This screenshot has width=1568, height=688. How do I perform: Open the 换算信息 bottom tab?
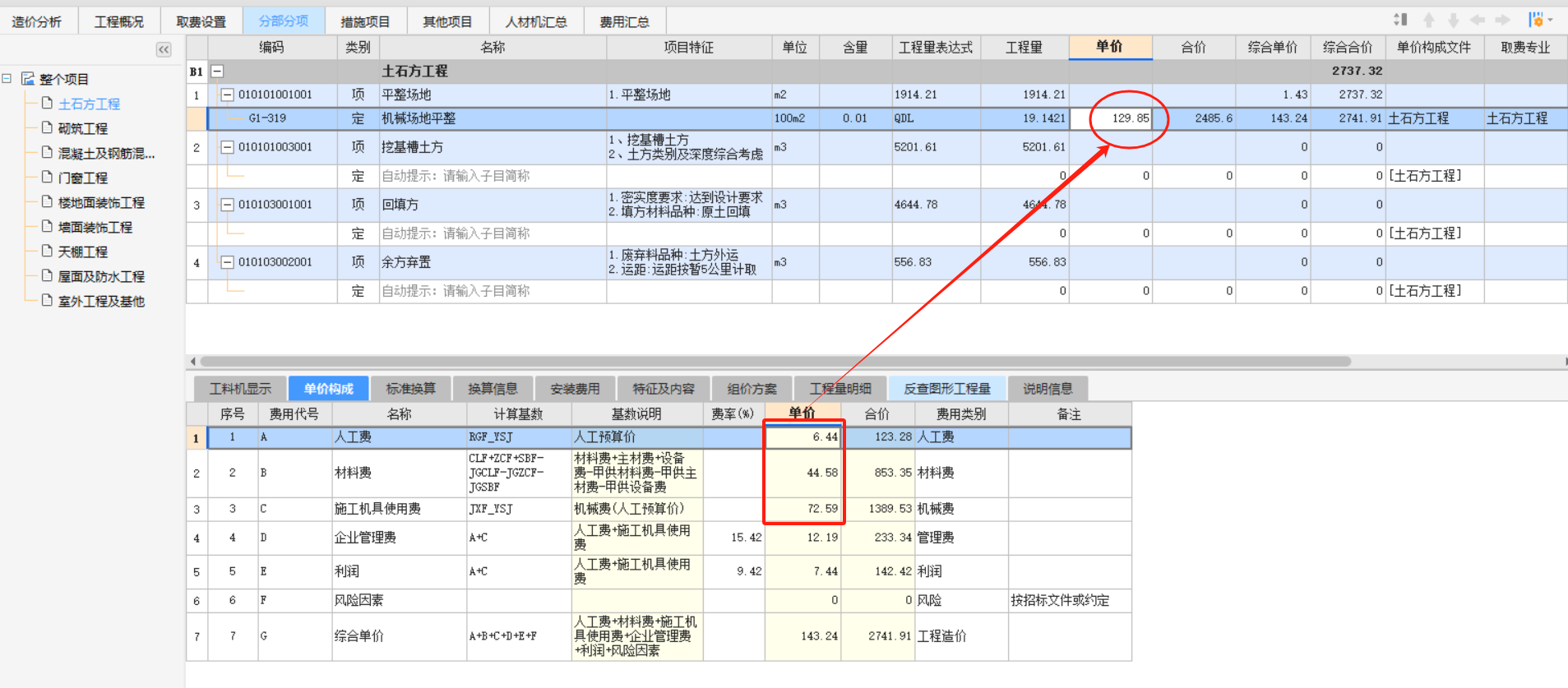click(x=493, y=388)
